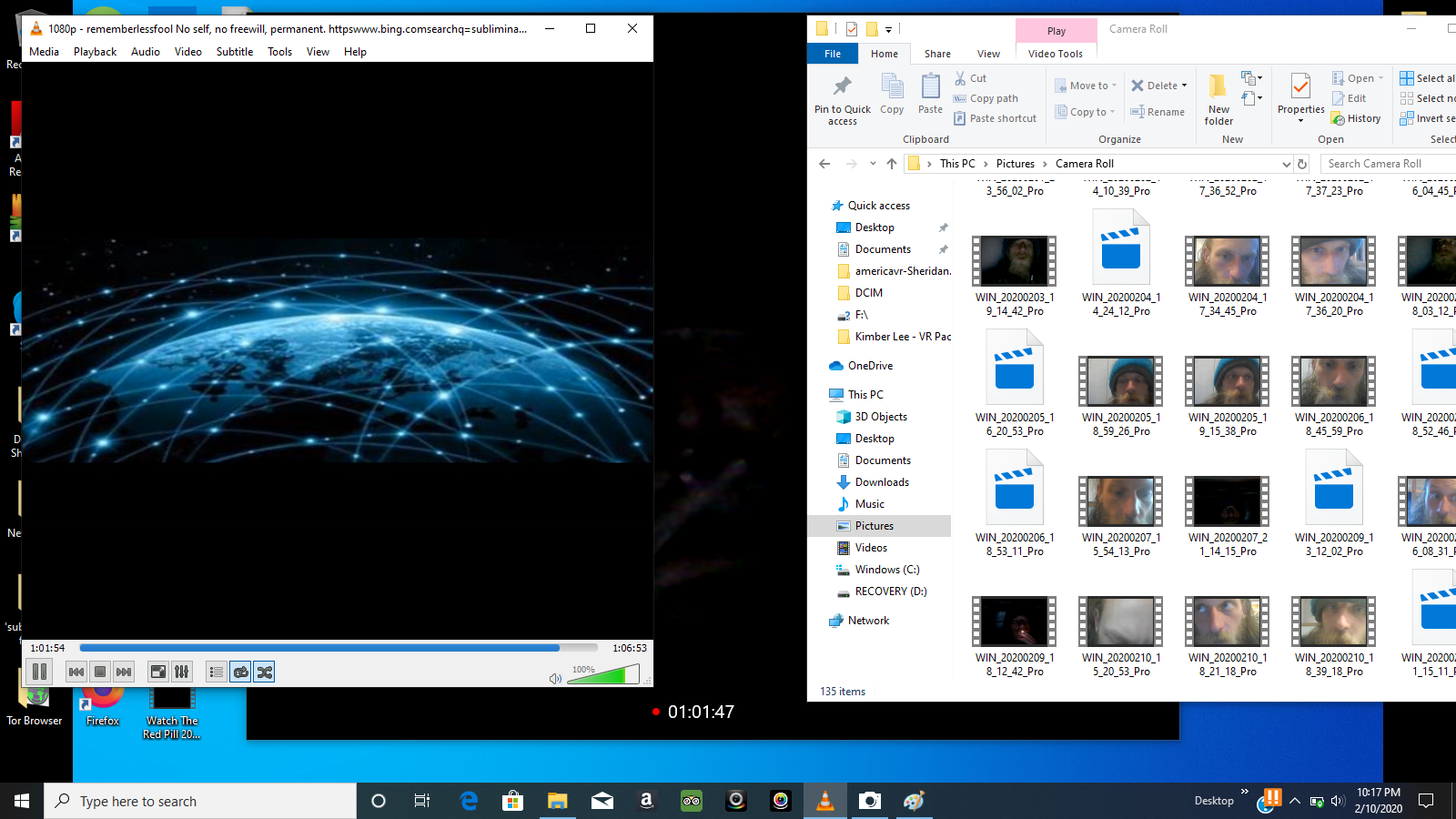Screen dimensions: 1456x819
Task: Create a New folder
Action: 1218,100
